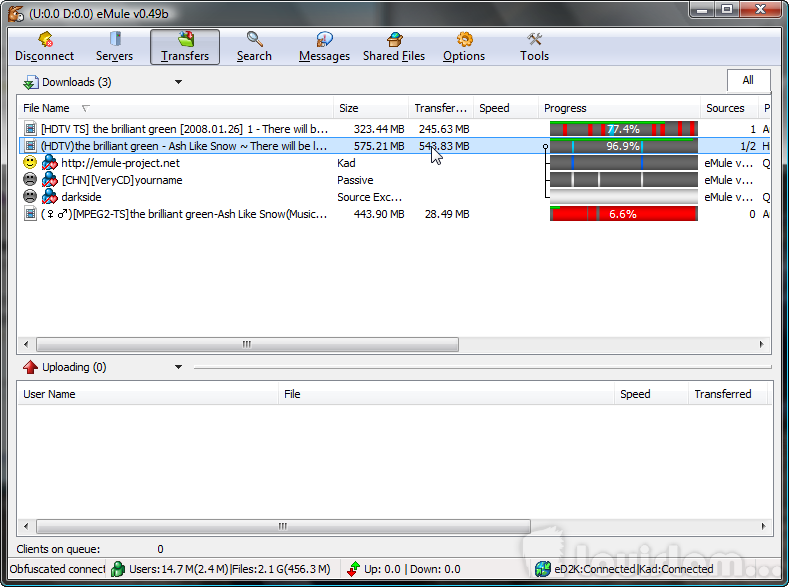The image size is (789, 587).
Task: Click the eD2K/Kad connection globe icon
Action: pyautogui.click(x=543, y=569)
